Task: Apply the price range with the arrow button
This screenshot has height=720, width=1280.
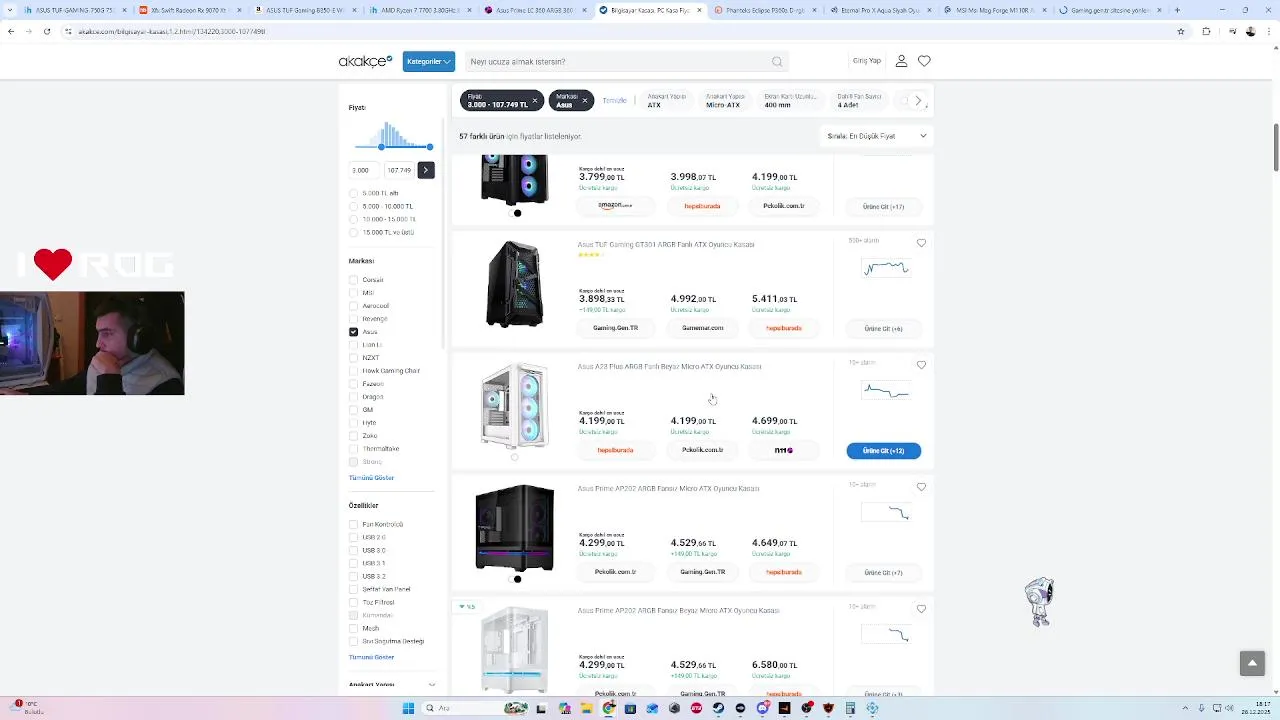Action: 425,170
